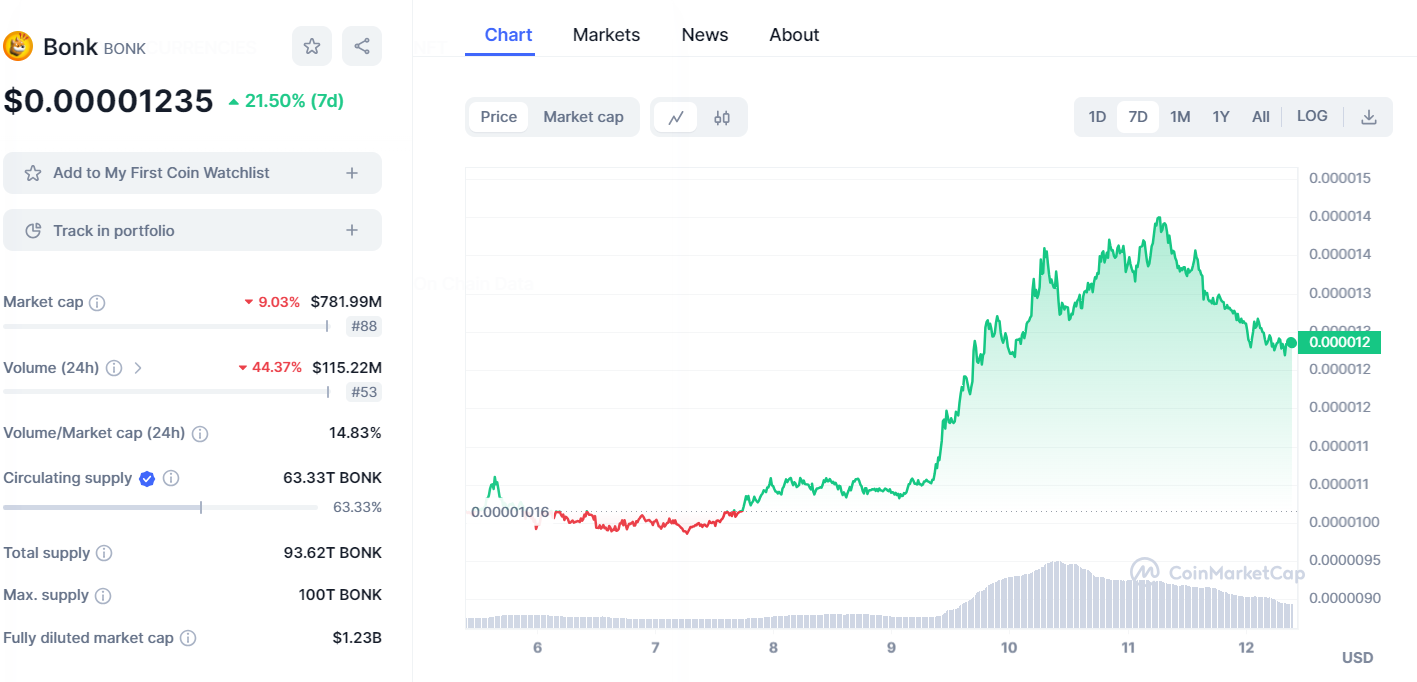This screenshot has width=1417, height=682.
Task: Set chart range to 1M
Action: pos(1180,117)
